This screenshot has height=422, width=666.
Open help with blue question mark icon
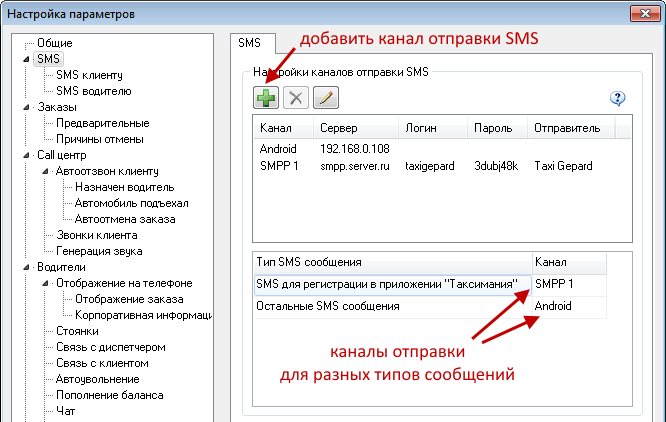coord(618,98)
